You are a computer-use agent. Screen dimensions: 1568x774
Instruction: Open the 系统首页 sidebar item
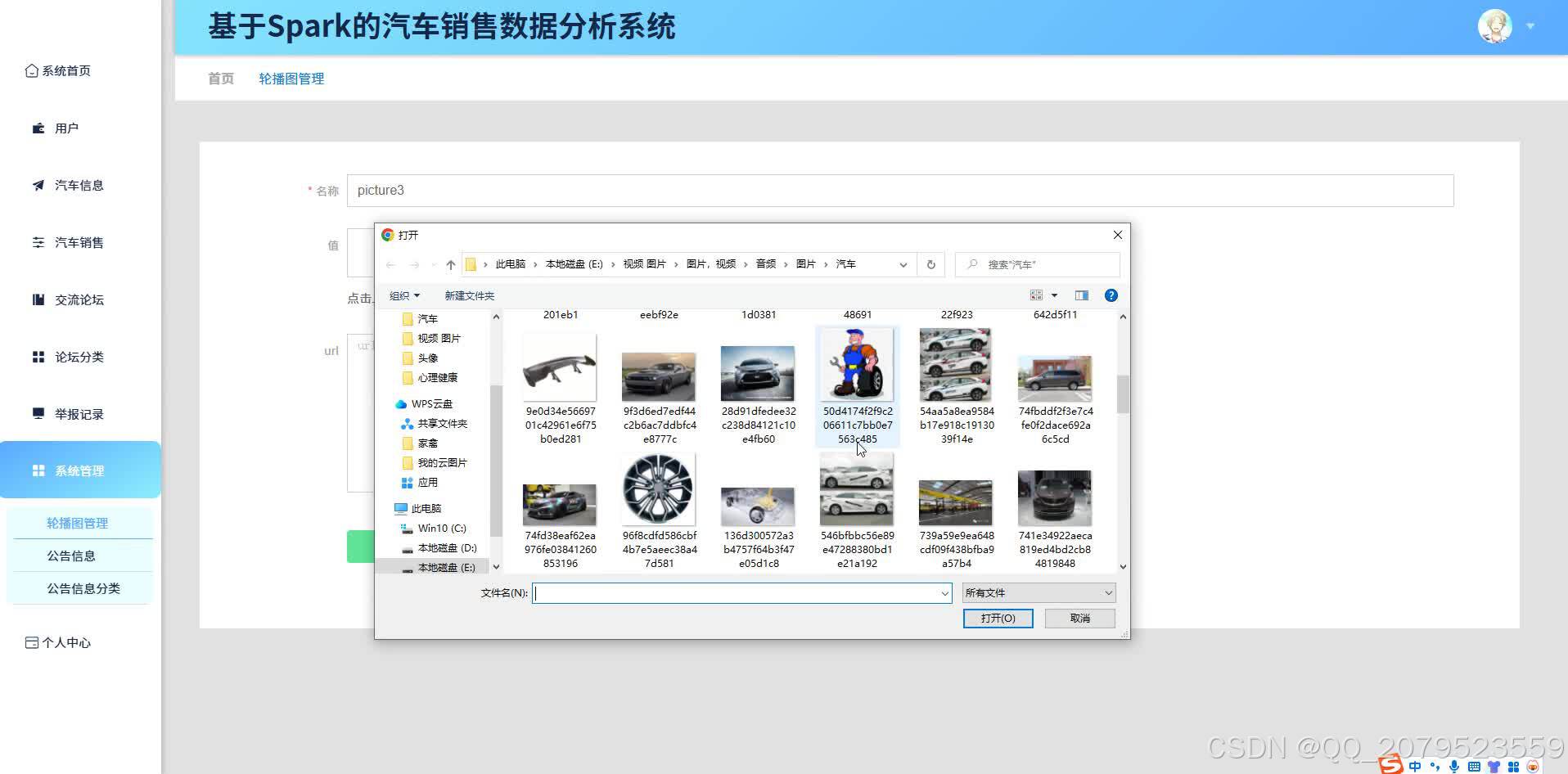click(x=58, y=71)
